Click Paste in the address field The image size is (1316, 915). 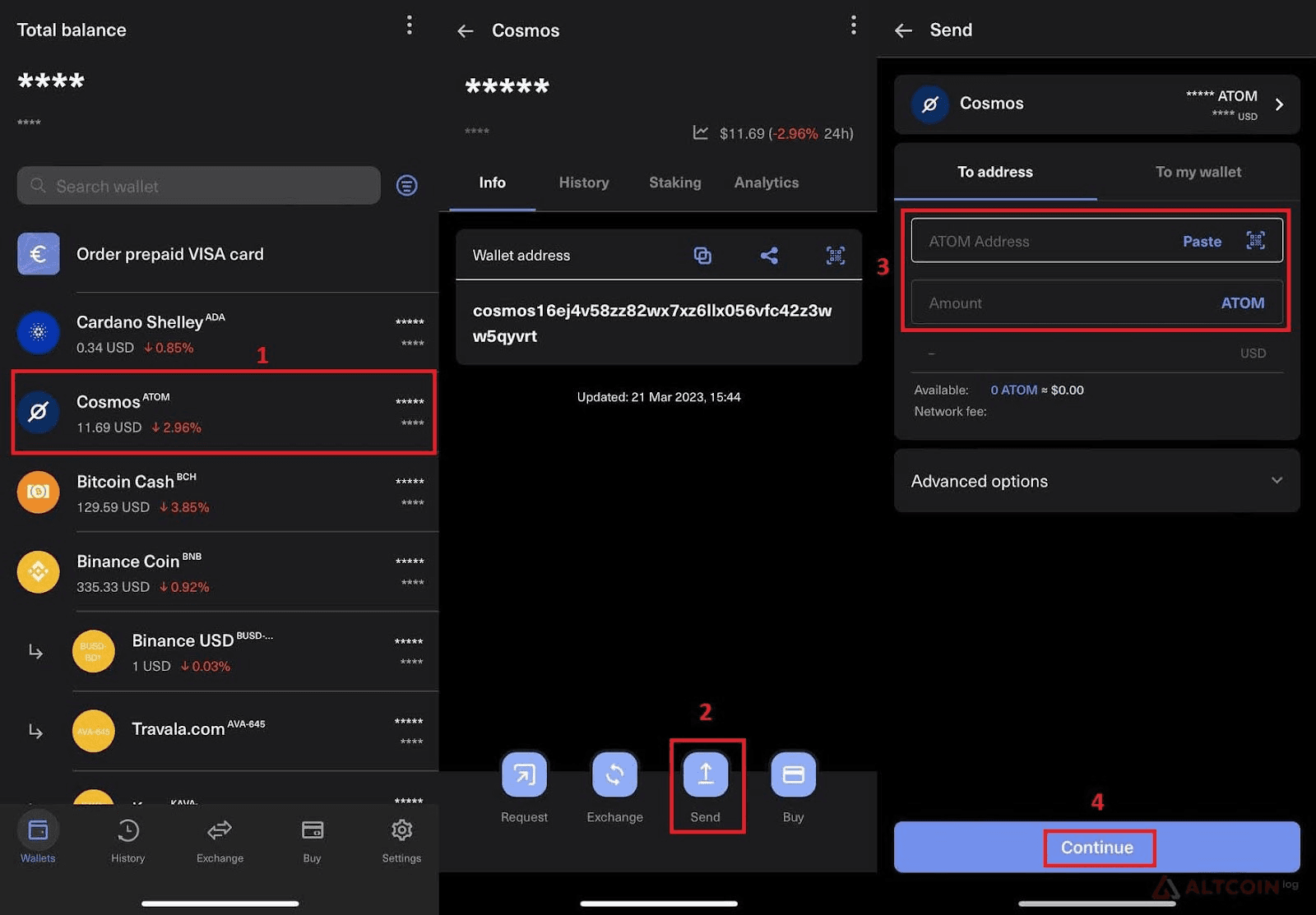point(1202,241)
